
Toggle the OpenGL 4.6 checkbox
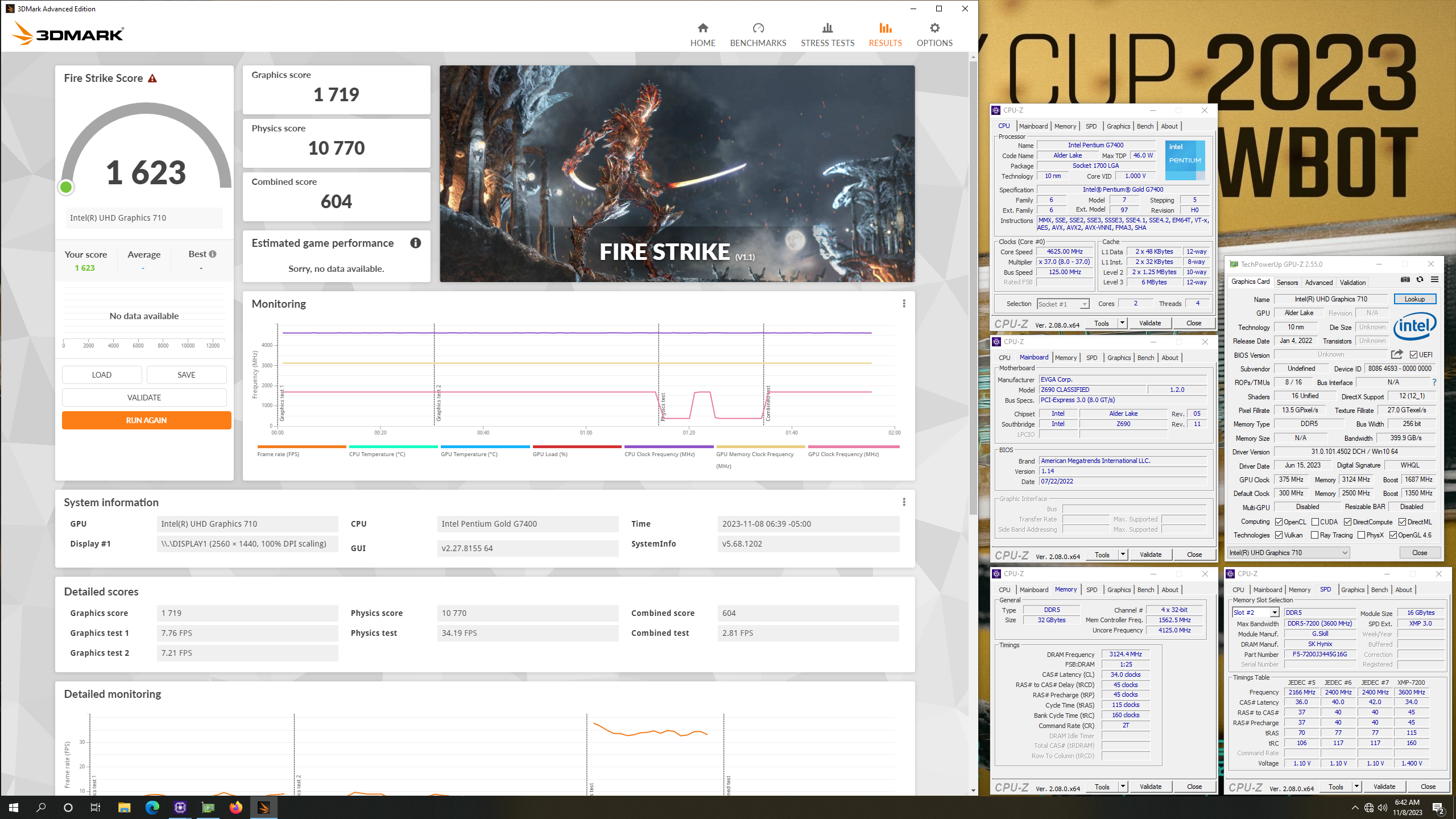tap(1393, 535)
